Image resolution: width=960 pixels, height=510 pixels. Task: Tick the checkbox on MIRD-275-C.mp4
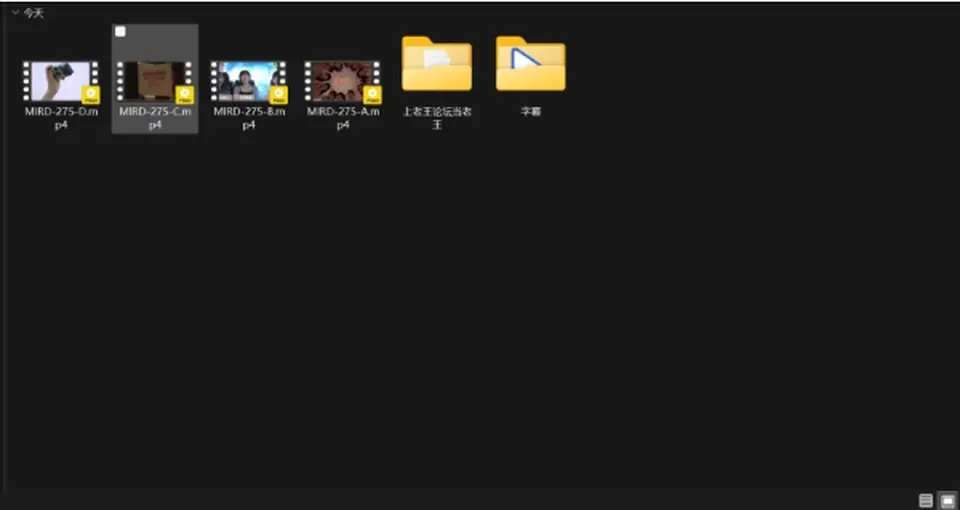tap(121, 32)
